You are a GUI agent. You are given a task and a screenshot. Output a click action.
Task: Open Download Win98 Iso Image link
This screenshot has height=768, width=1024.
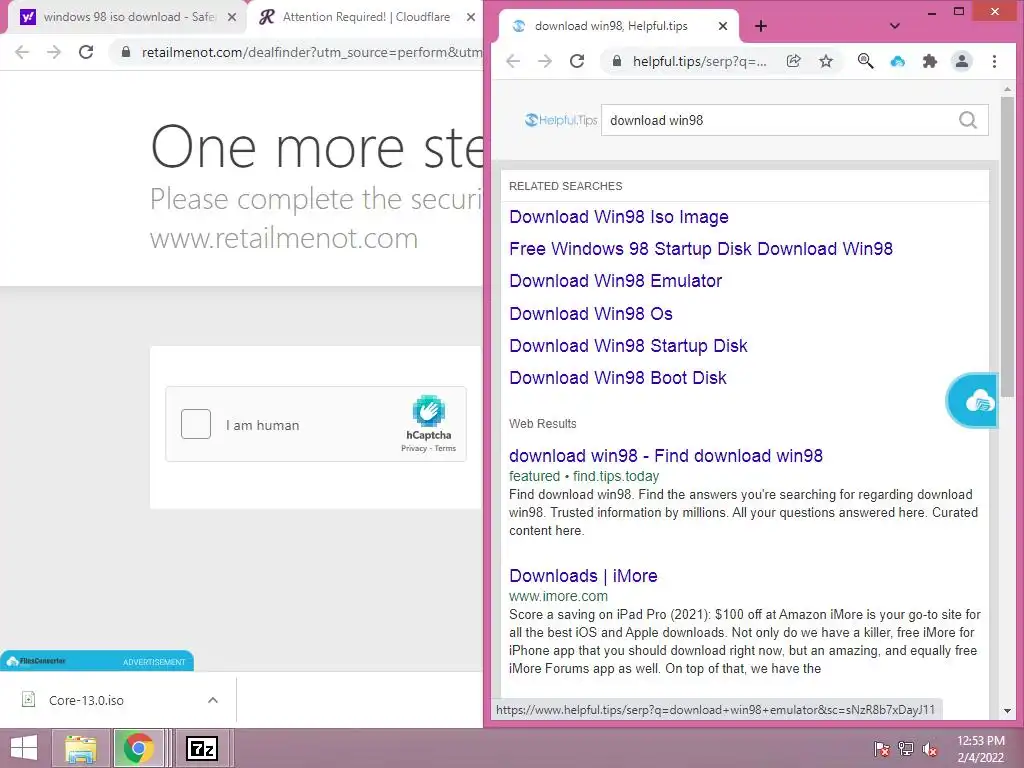point(618,217)
